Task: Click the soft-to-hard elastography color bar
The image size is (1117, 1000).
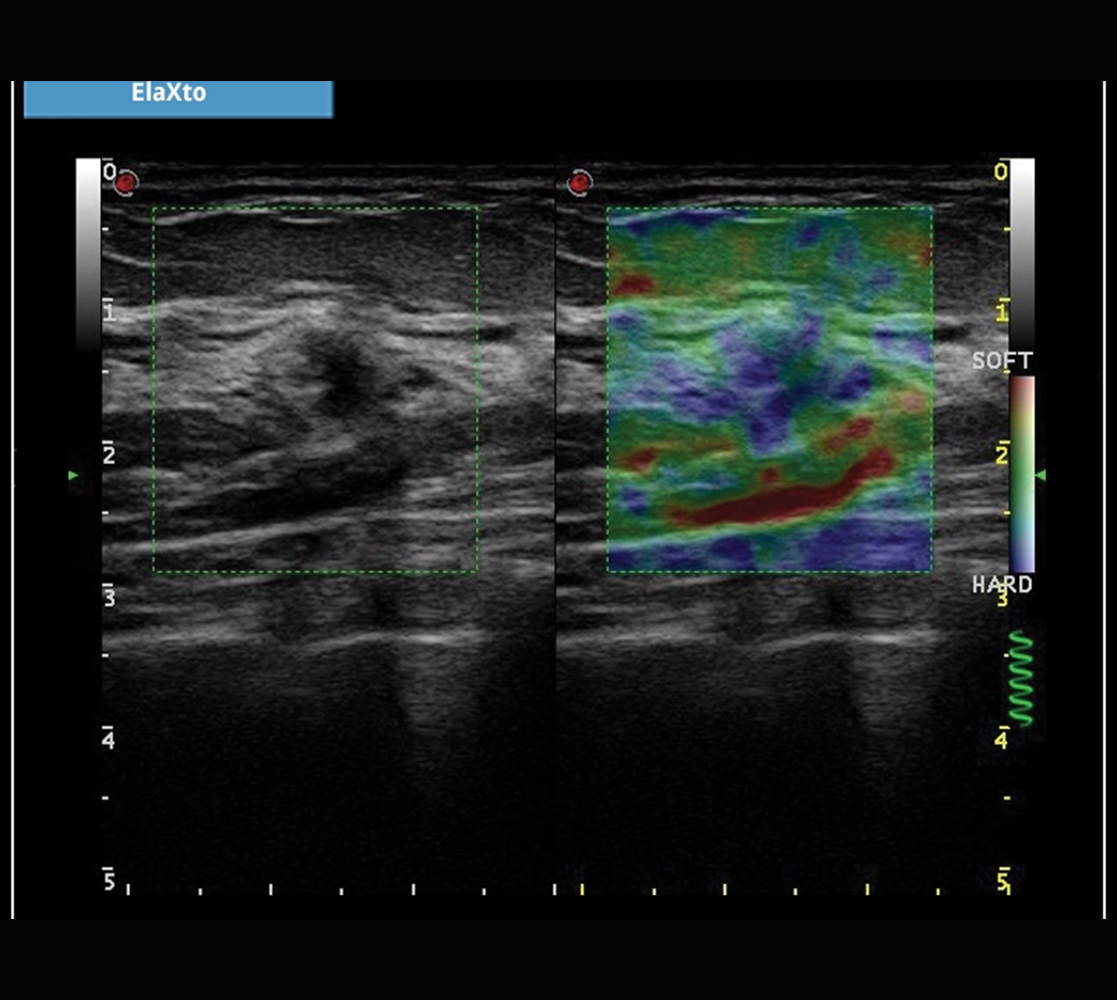Action: pos(1022,474)
